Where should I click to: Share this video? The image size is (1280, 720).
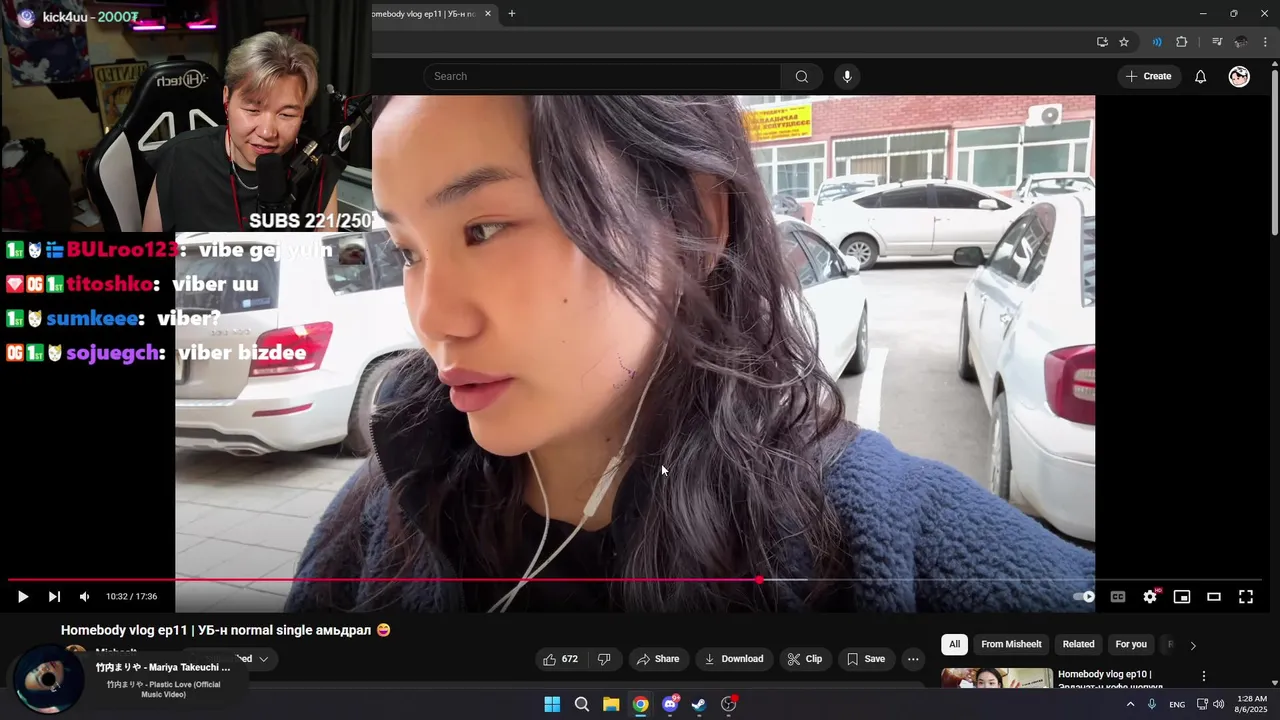[x=658, y=659]
